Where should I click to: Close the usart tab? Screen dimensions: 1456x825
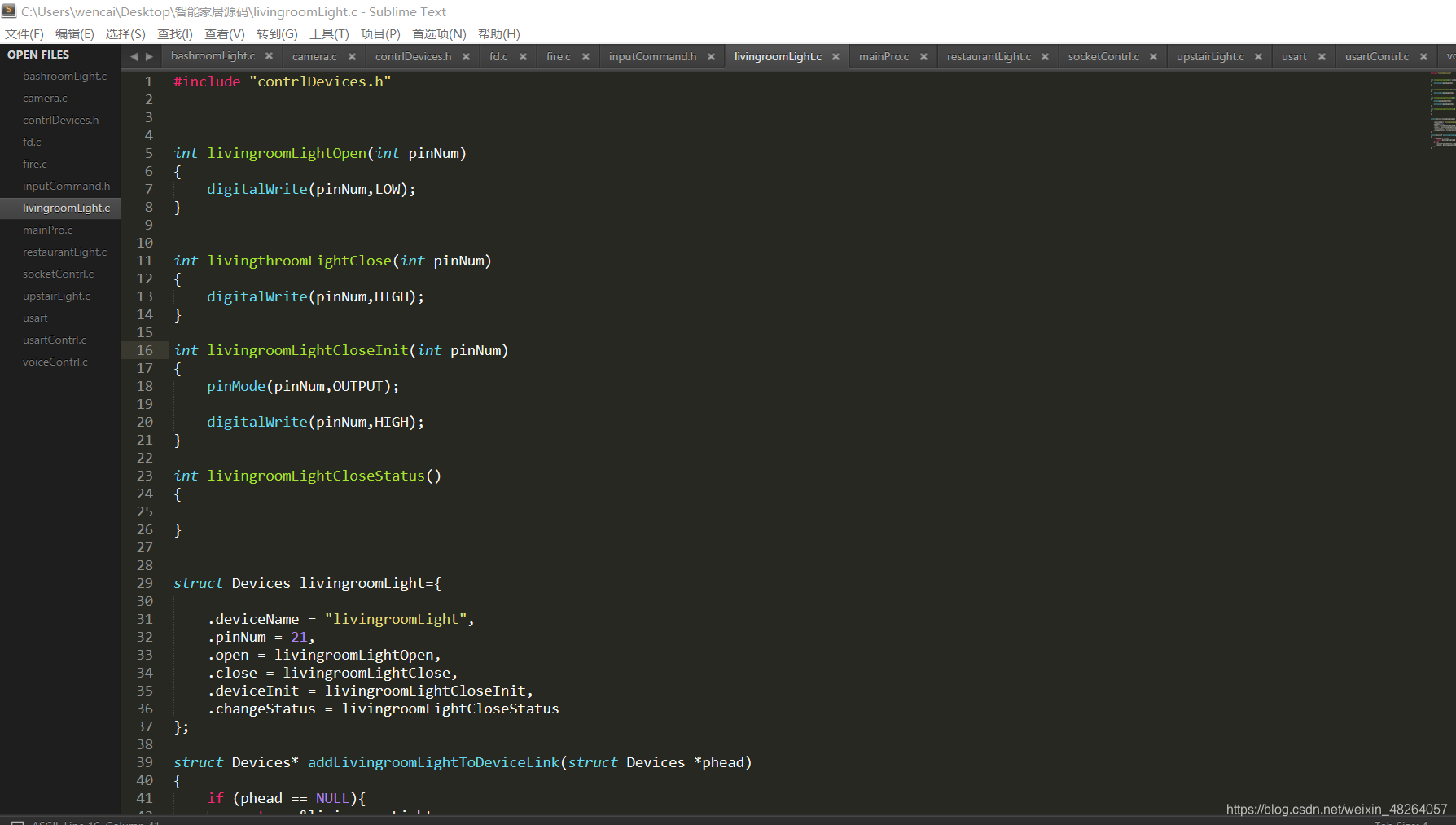[x=1322, y=56]
